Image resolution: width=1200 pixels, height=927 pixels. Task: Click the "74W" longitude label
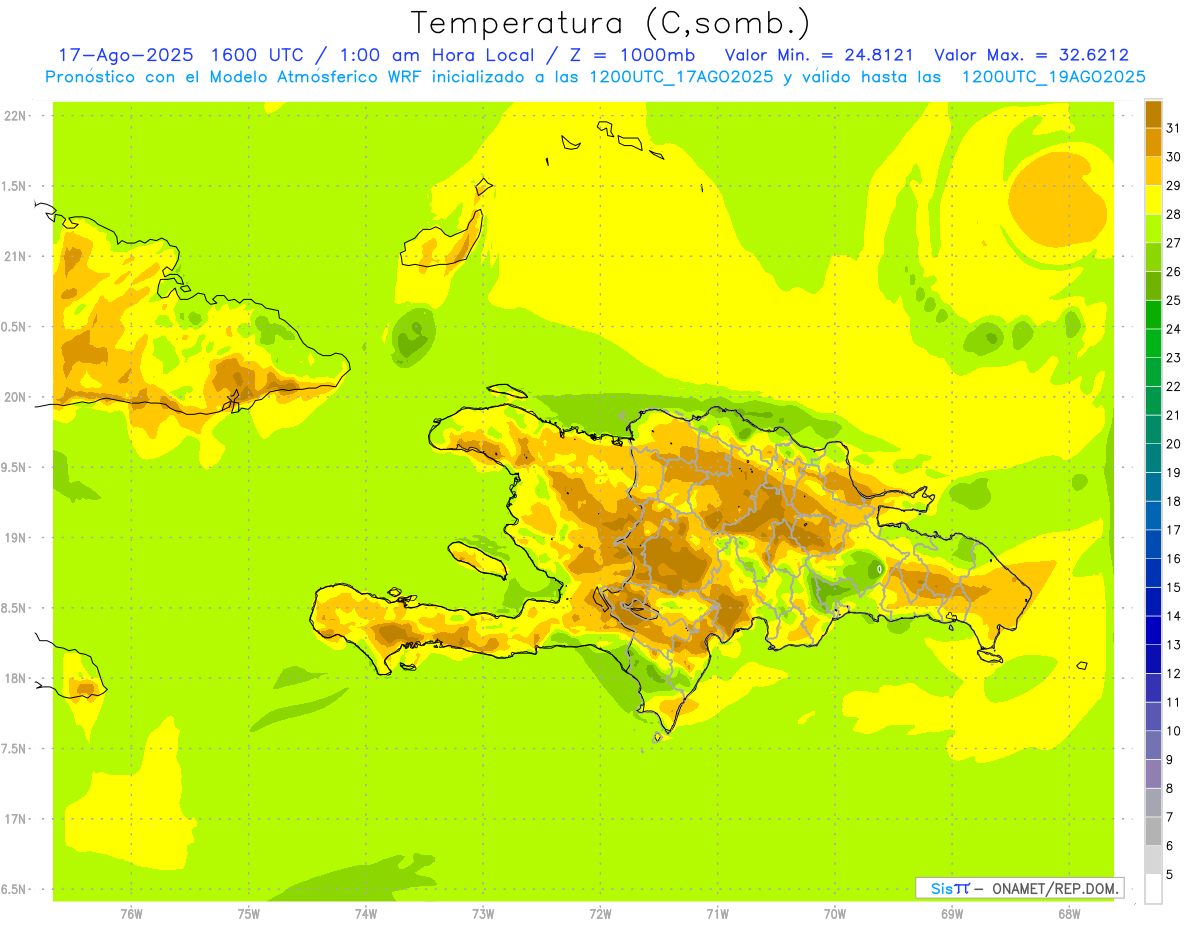click(x=365, y=913)
